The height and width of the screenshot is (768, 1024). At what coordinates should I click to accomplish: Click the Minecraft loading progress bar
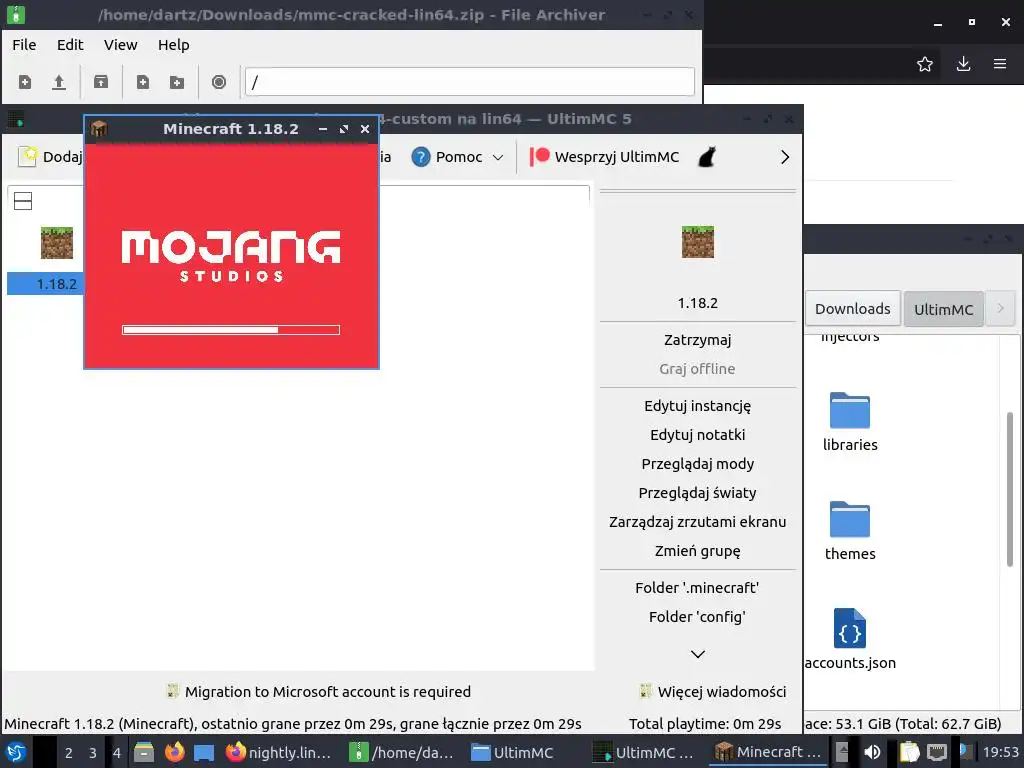231,330
